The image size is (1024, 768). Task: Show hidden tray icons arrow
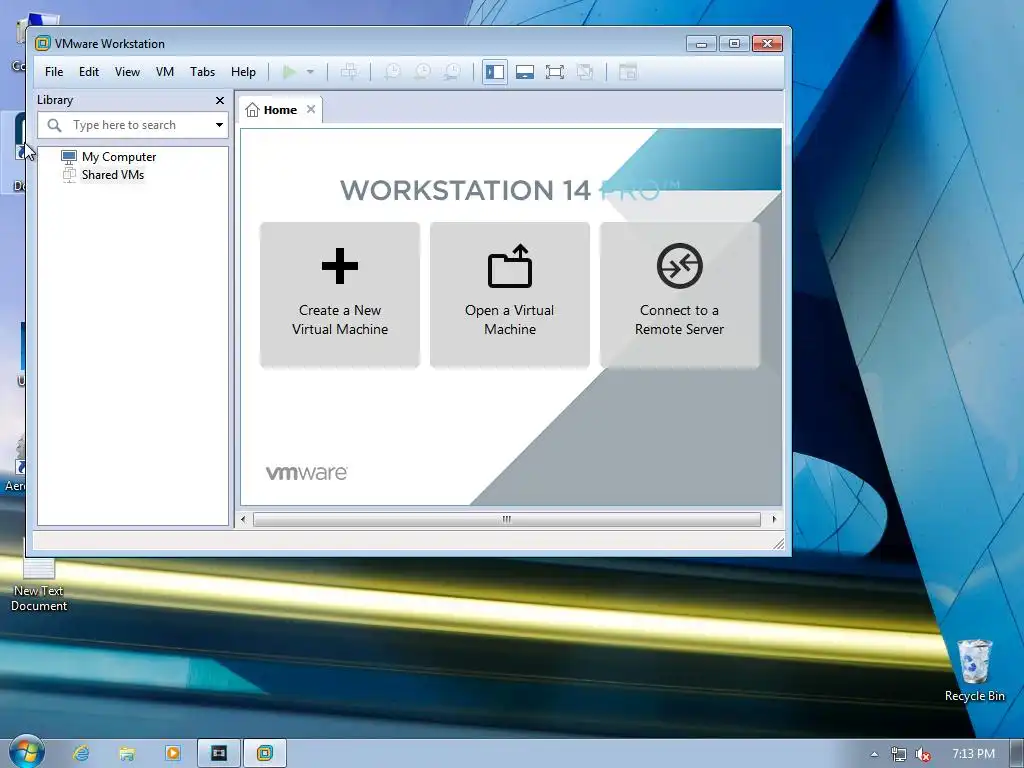(874, 754)
